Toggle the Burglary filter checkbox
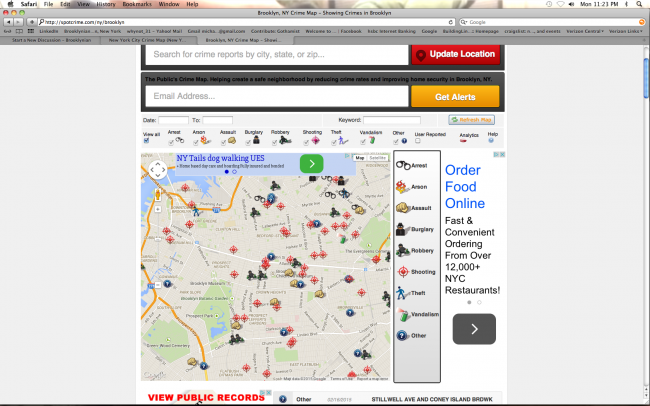Screen dimensions: 650x406 coord(248,142)
